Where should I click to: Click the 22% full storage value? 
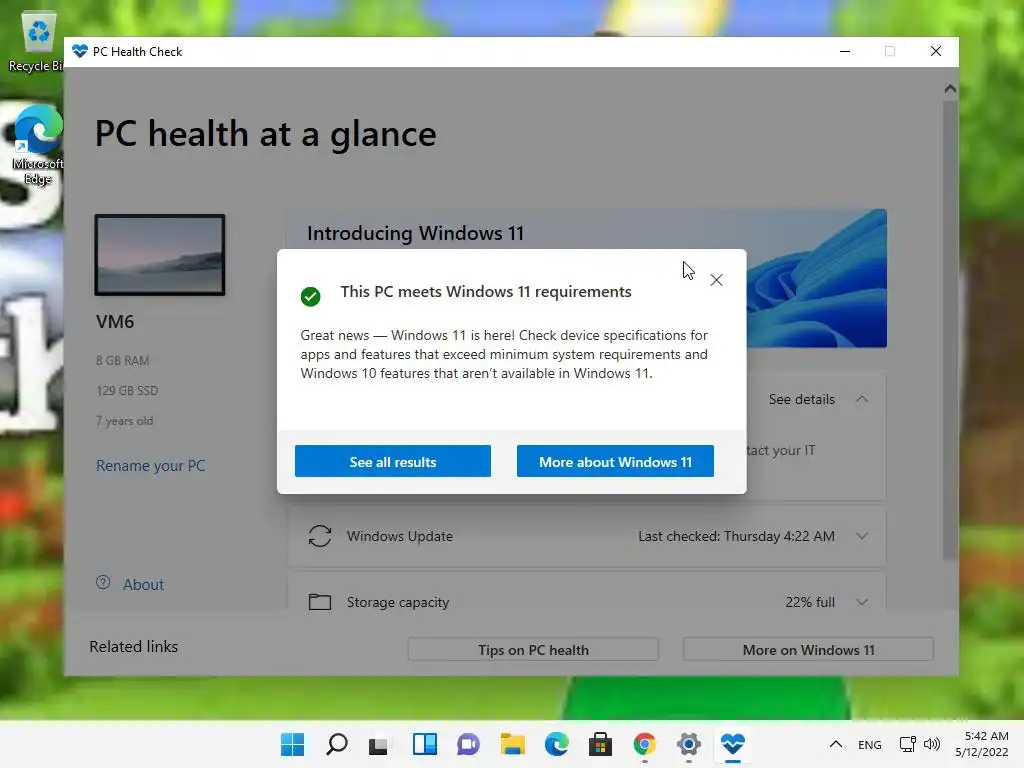click(x=810, y=602)
